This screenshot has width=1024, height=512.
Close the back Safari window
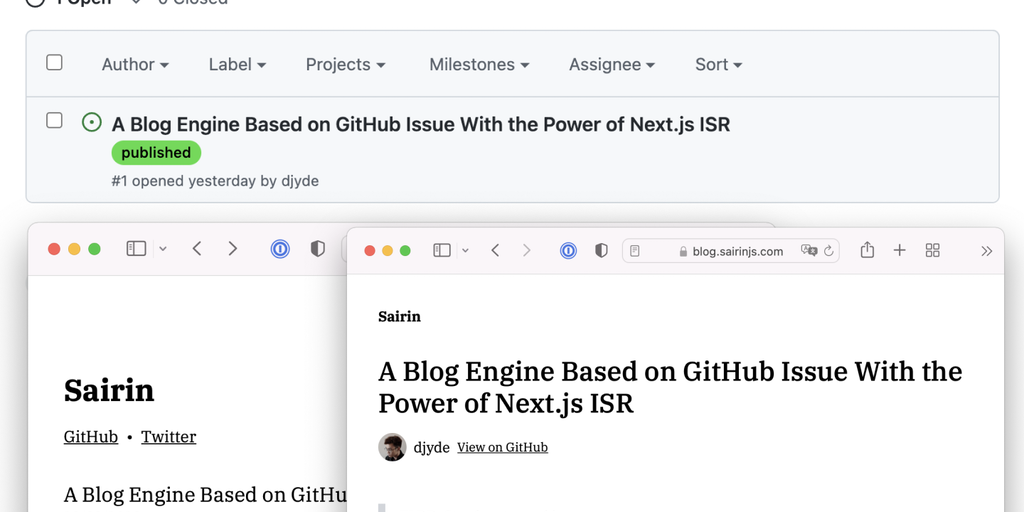(x=54, y=249)
